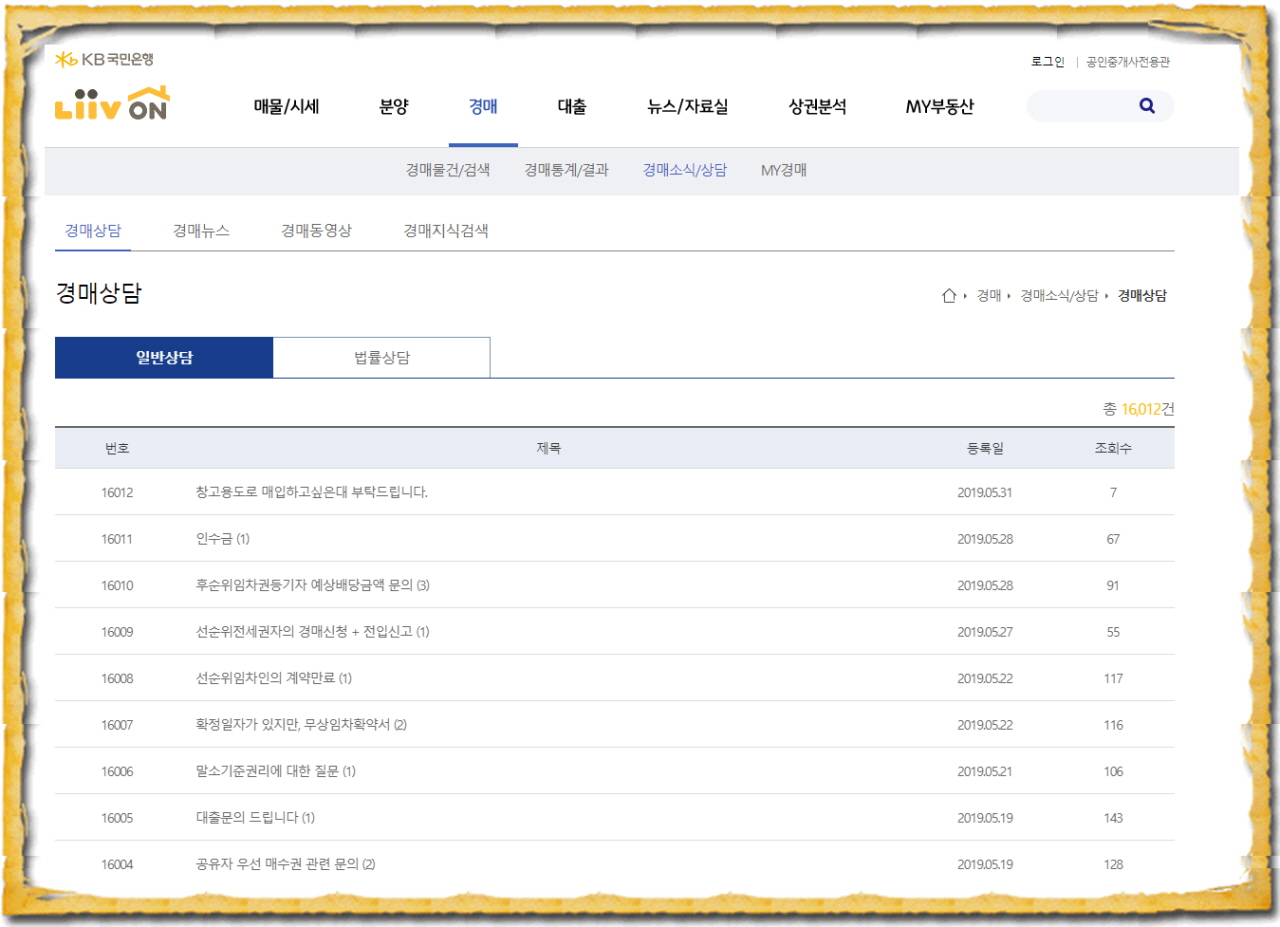Open post 창고용도로 매입하고싶은대 부탁드립니다.

tap(312, 492)
